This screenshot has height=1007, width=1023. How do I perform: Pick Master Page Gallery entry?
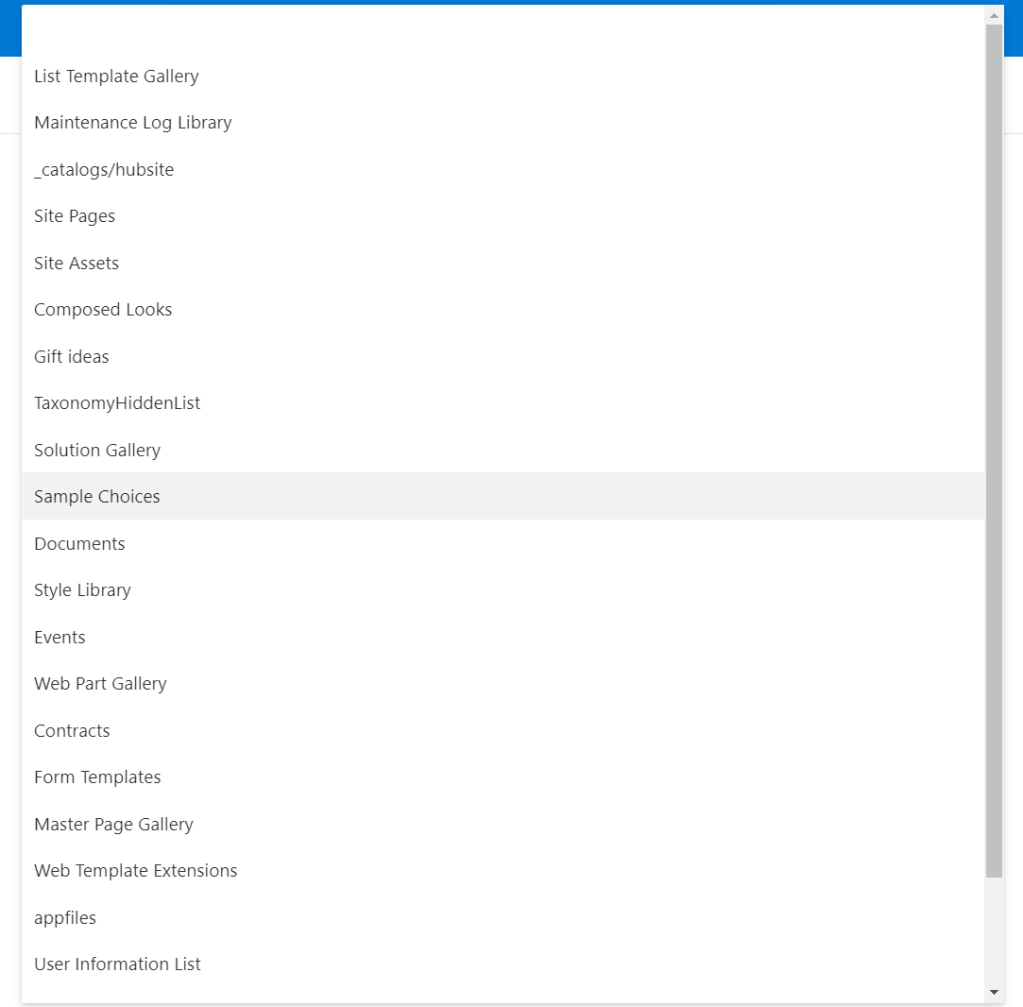tap(114, 824)
